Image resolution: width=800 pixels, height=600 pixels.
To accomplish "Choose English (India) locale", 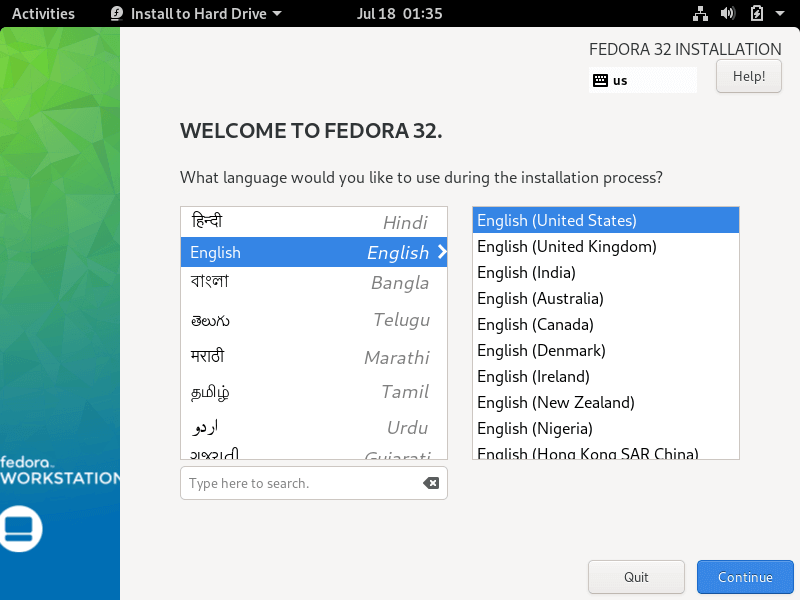I will (x=606, y=272).
